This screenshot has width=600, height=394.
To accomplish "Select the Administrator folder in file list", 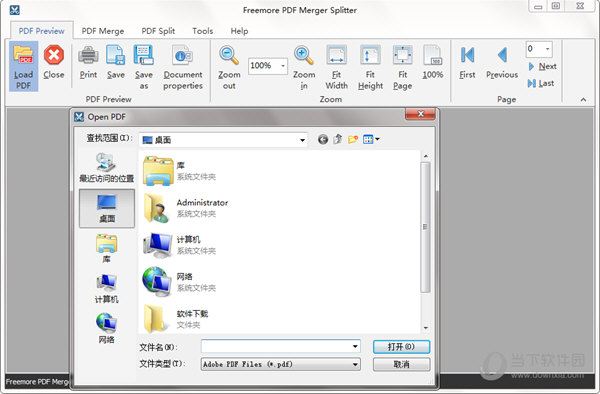I will pyautogui.click(x=186, y=208).
